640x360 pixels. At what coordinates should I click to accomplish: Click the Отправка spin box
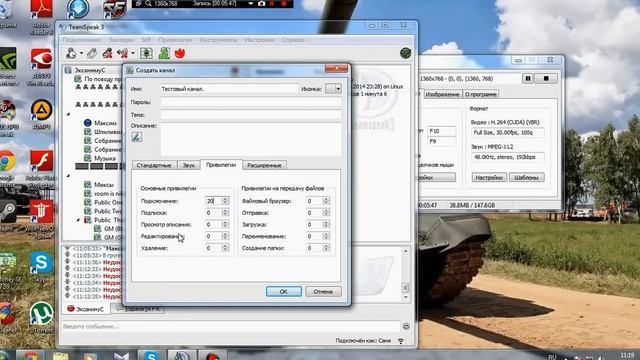tap(318, 213)
